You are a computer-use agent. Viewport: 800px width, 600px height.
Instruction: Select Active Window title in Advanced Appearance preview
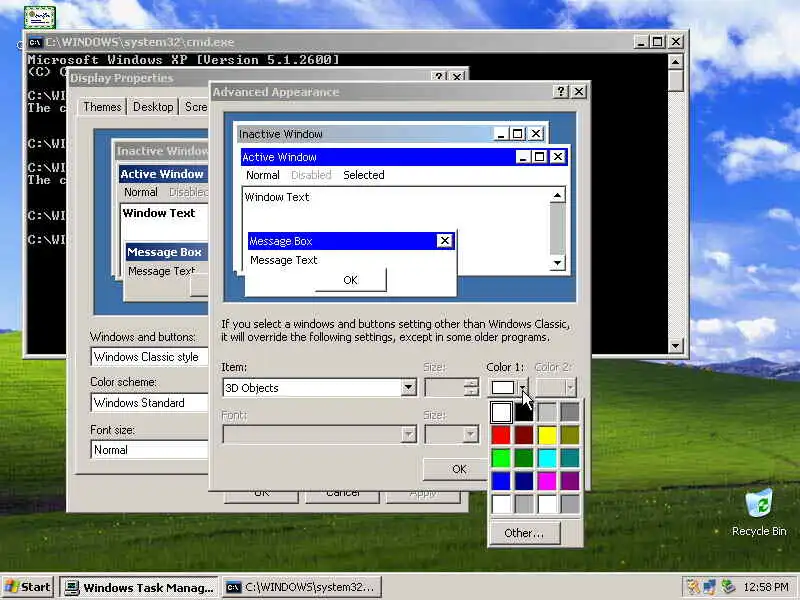click(279, 157)
